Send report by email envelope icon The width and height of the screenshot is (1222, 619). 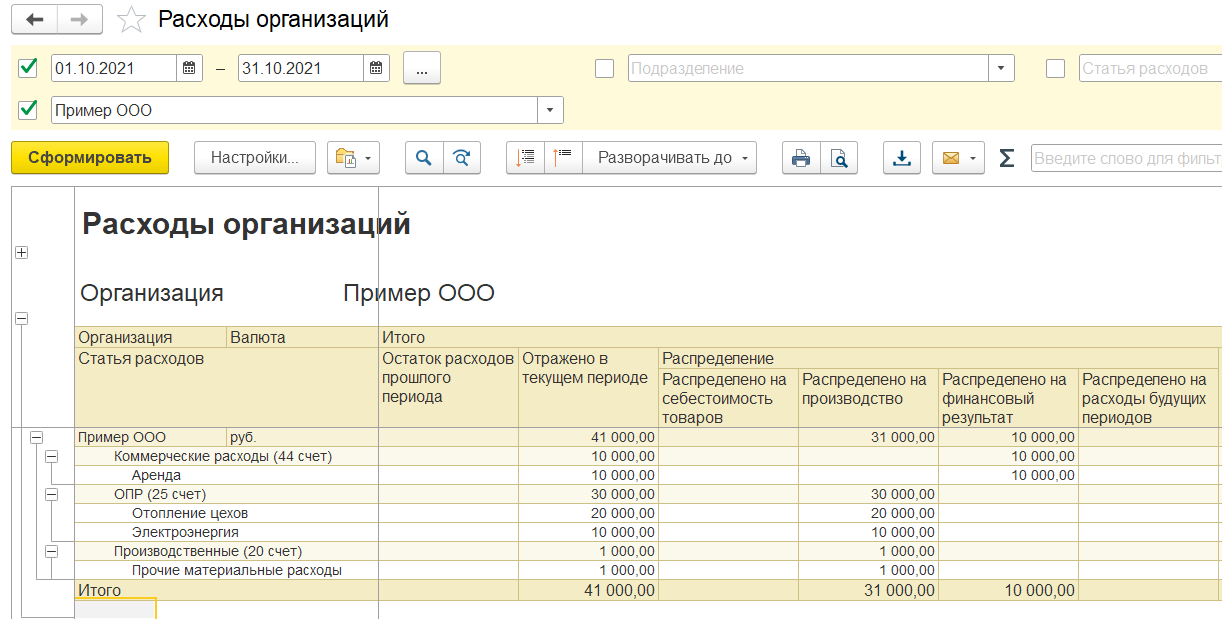point(950,157)
